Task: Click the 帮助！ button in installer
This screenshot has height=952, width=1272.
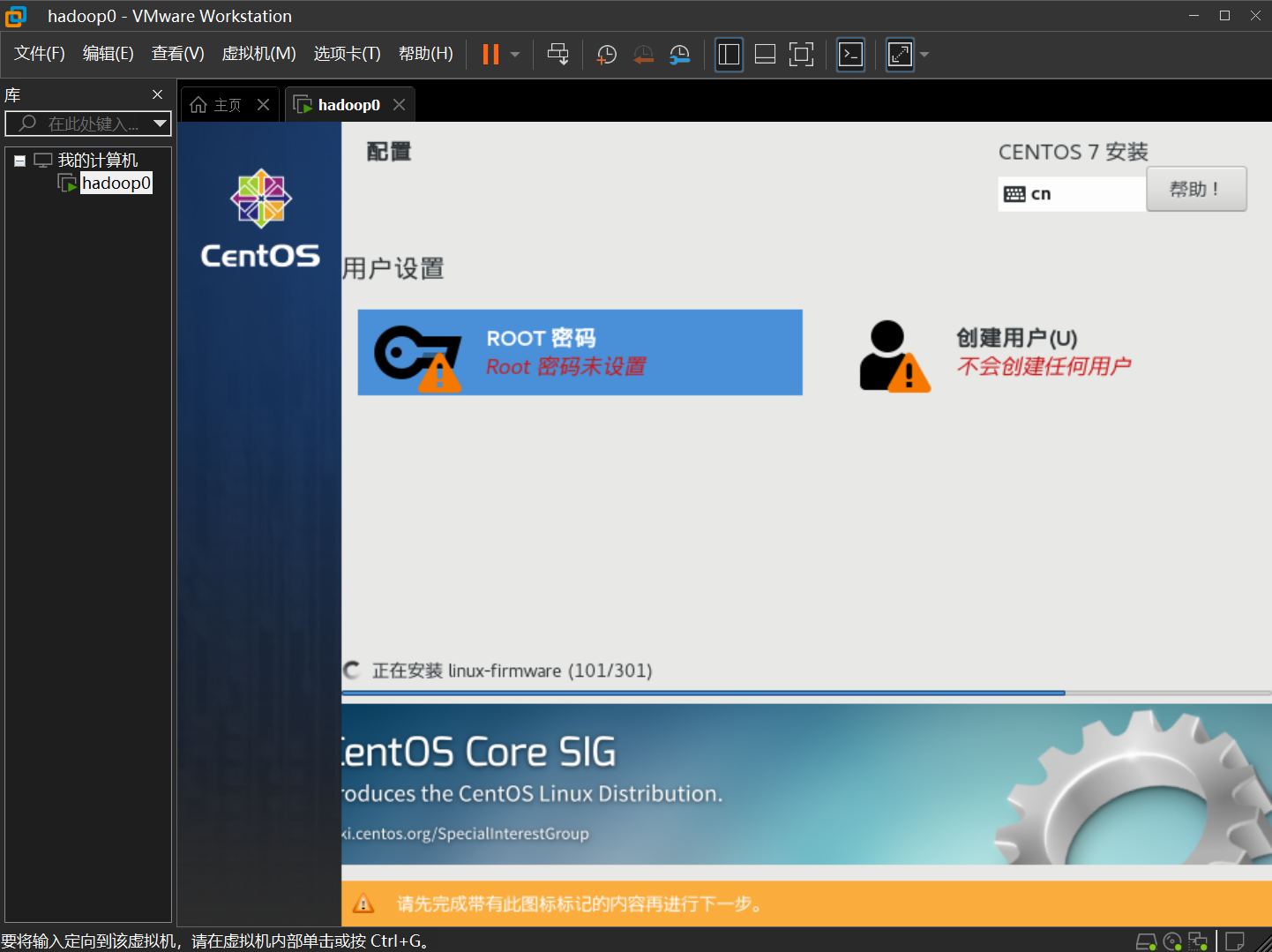Action: coord(1196,189)
